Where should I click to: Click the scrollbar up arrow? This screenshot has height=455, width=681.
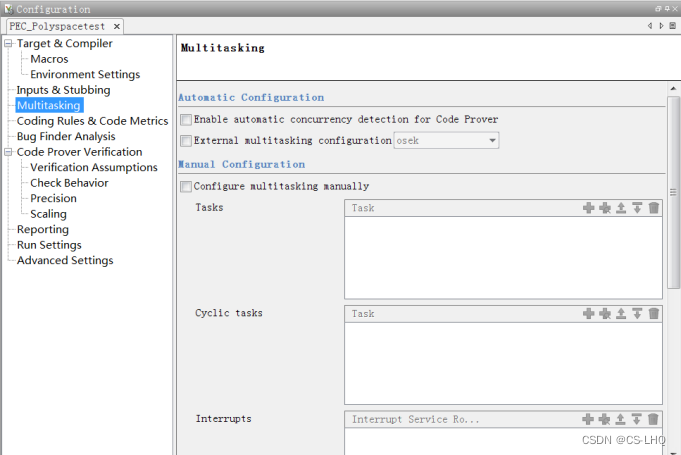[x=673, y=89]
